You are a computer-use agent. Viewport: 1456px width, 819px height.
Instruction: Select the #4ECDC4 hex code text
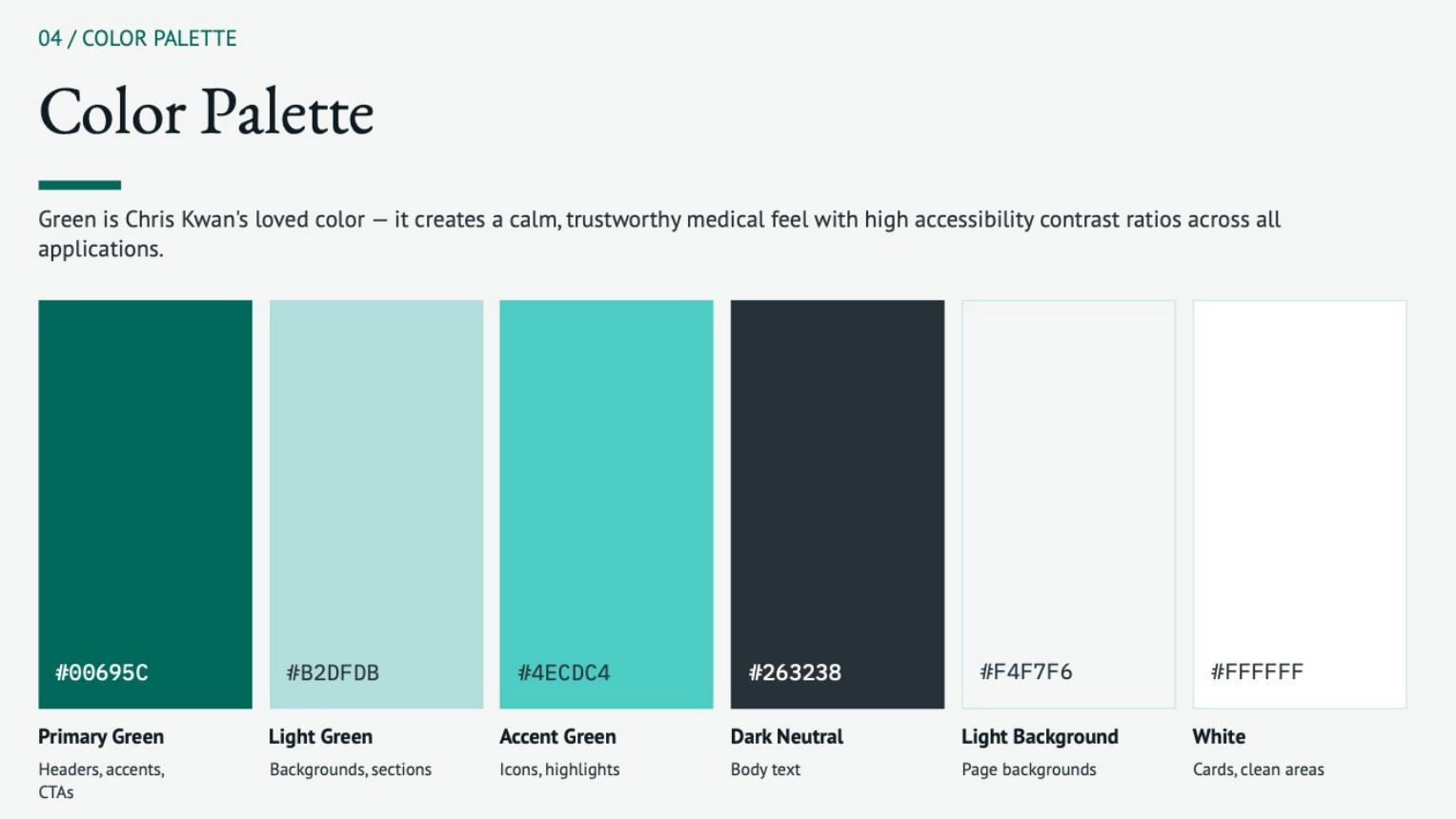564,672
